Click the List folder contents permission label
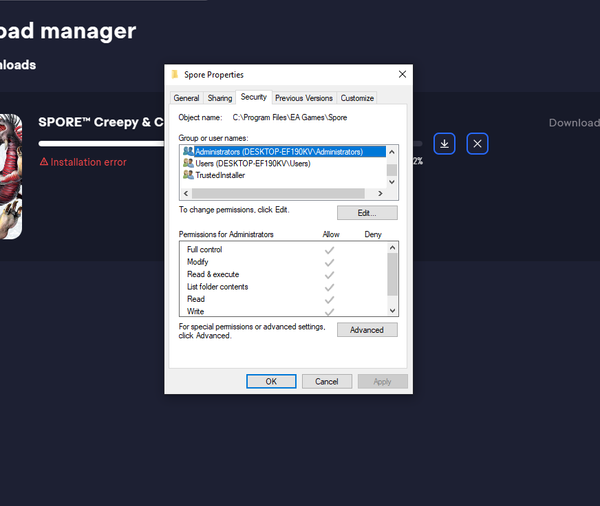Viewport: 600px width, 506px height. (x=217, y=287)
